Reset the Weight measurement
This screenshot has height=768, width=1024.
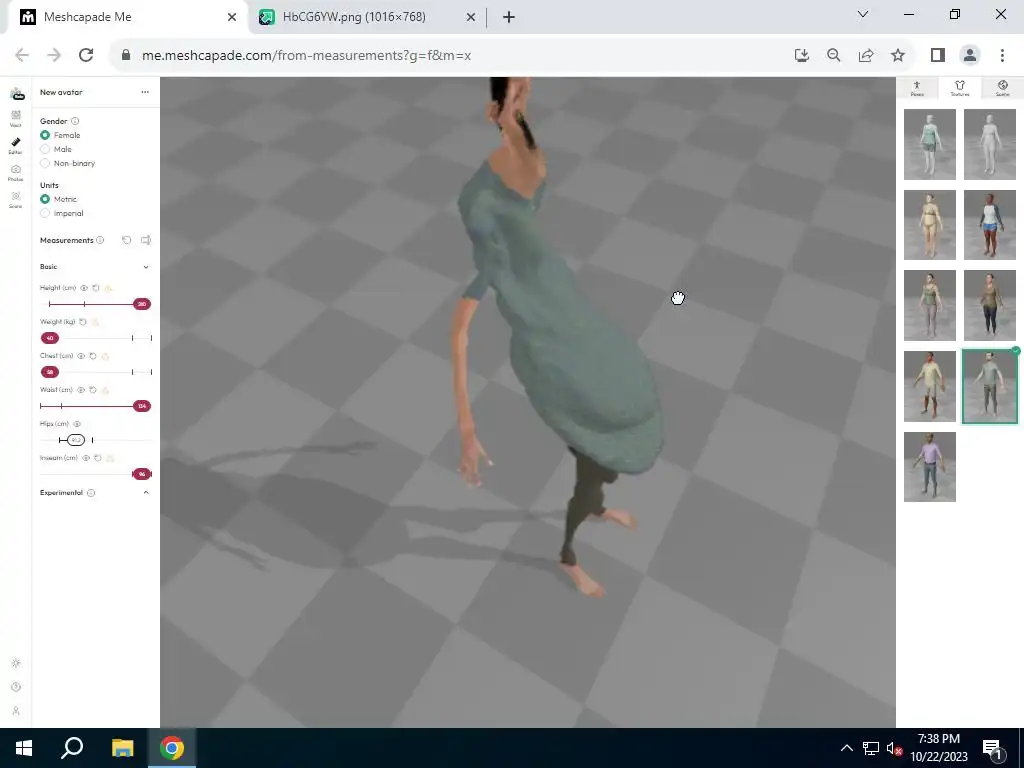[x=83, y=321]
